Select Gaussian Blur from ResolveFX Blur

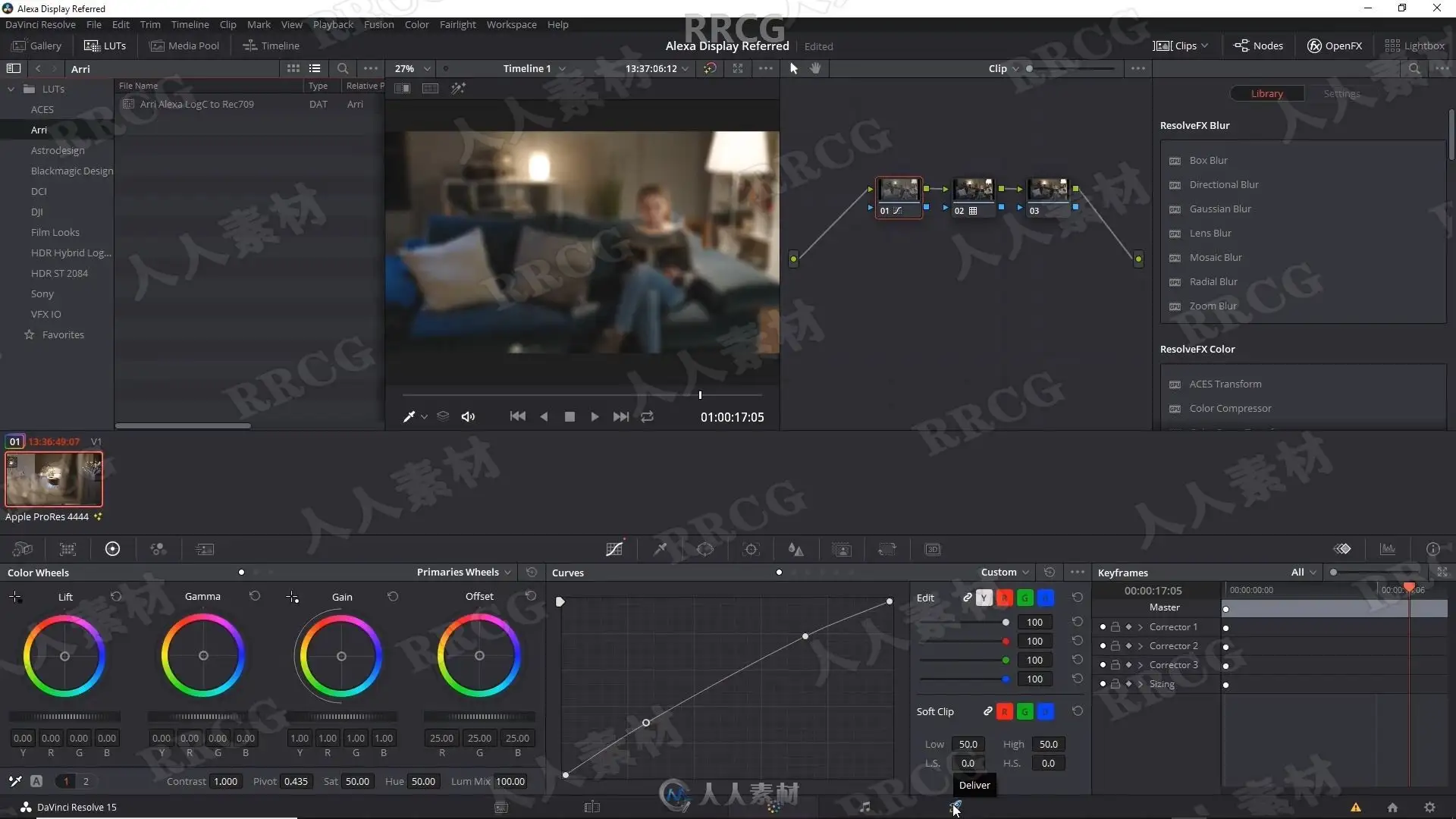coord(1220,209)
